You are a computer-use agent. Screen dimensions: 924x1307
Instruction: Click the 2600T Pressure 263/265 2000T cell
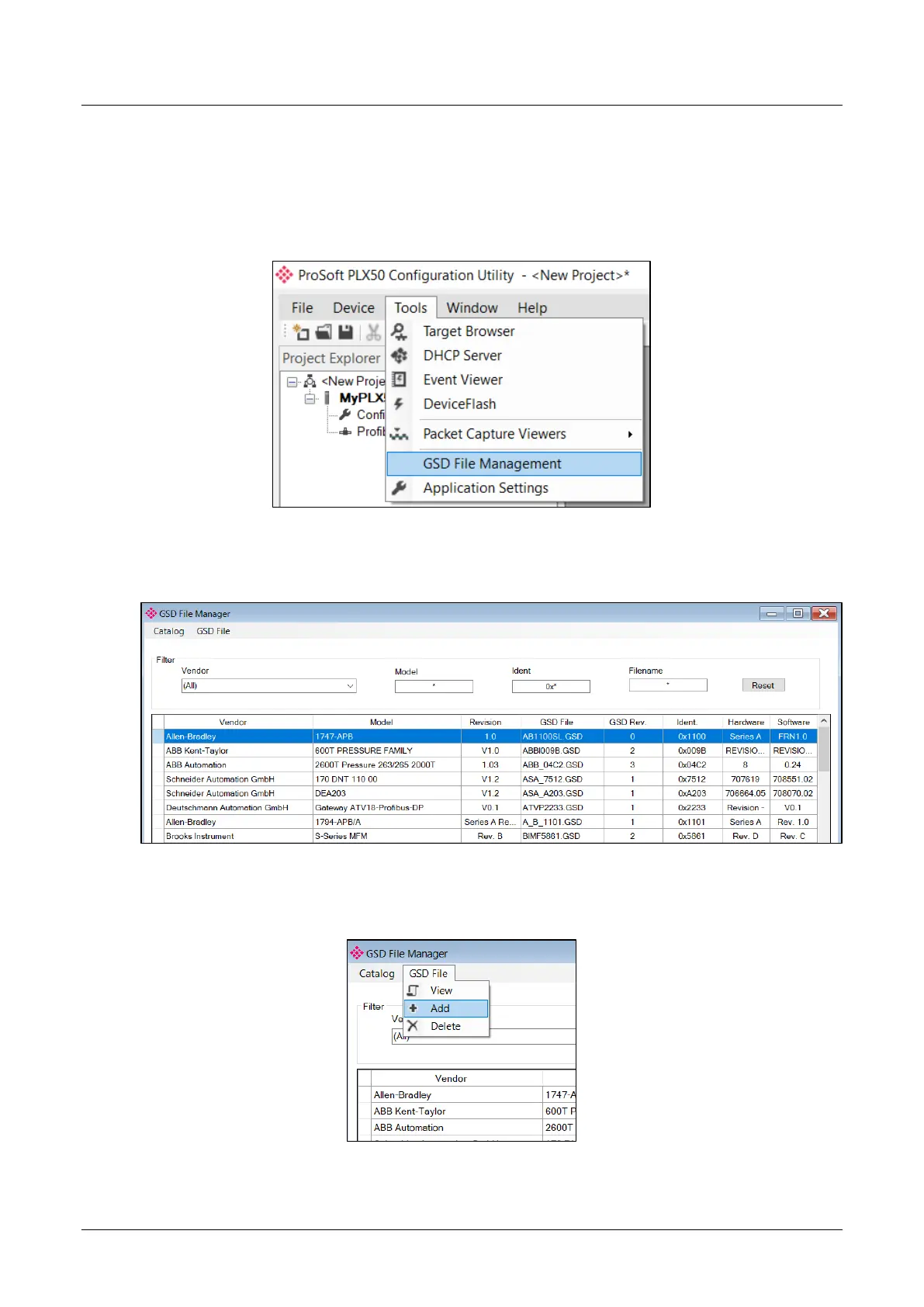coord(387,764)
